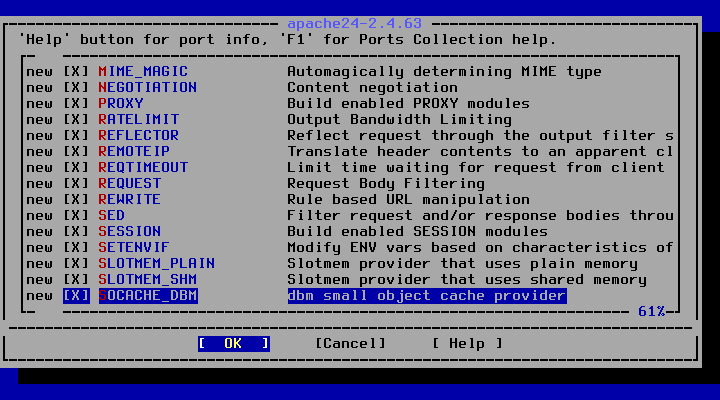Click description 'Request Body Filtering'

pos(386,184)
